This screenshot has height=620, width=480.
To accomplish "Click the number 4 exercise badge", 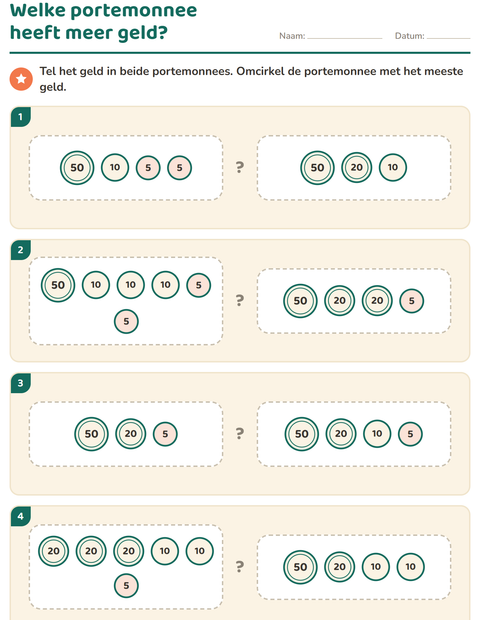I will (21, 516).
